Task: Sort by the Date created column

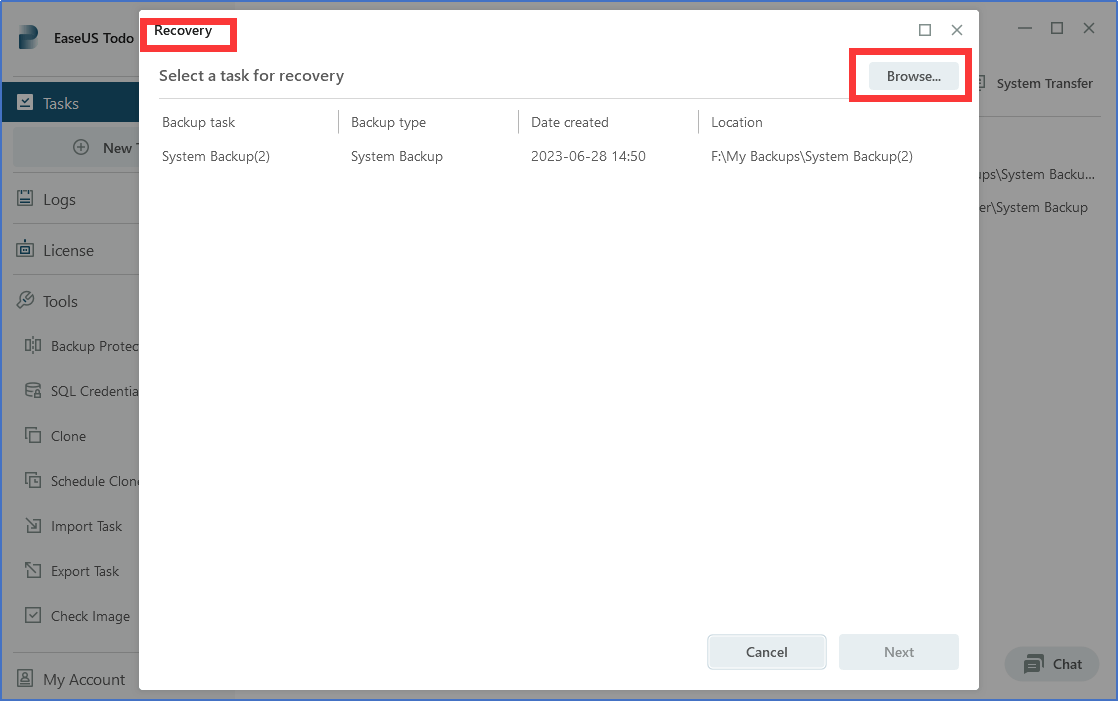Action: [570, 122]
